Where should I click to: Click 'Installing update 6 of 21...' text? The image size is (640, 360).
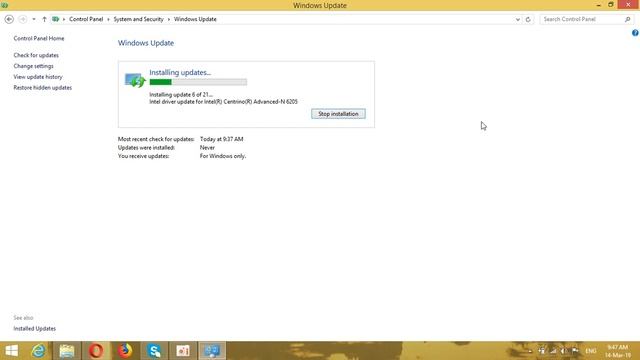[181, 95]
